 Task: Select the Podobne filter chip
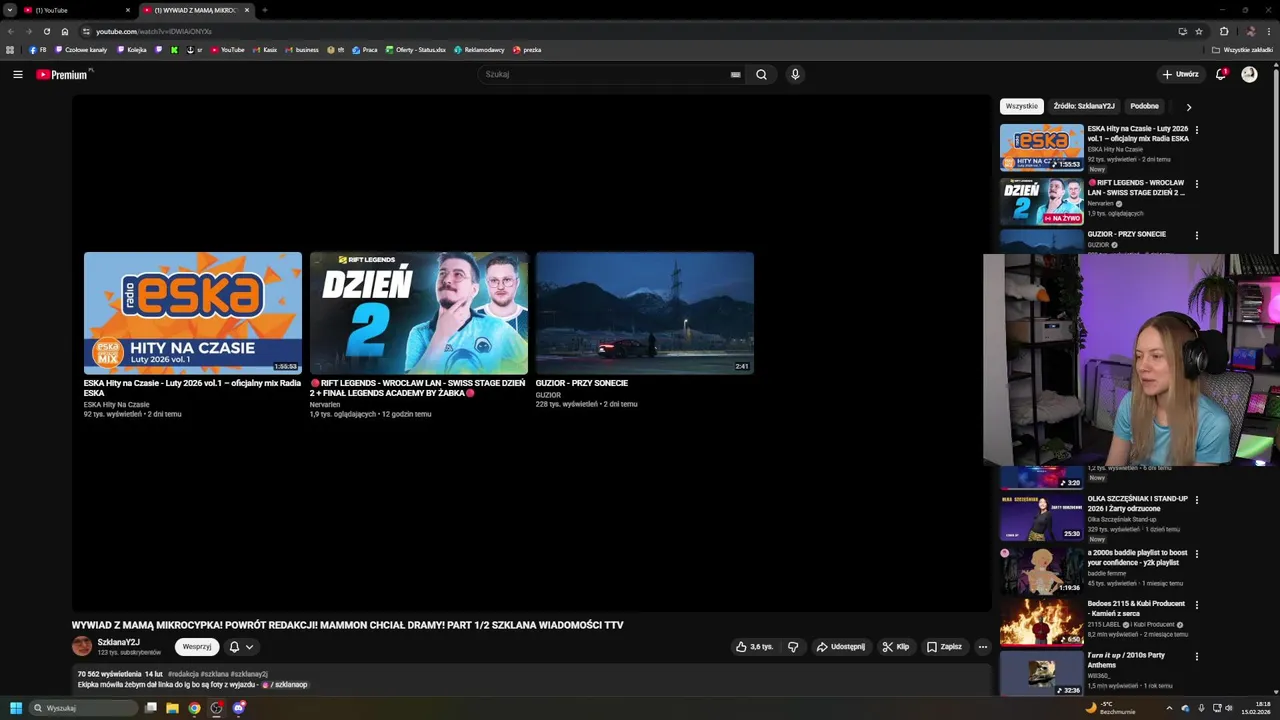tap(1145, 106)
